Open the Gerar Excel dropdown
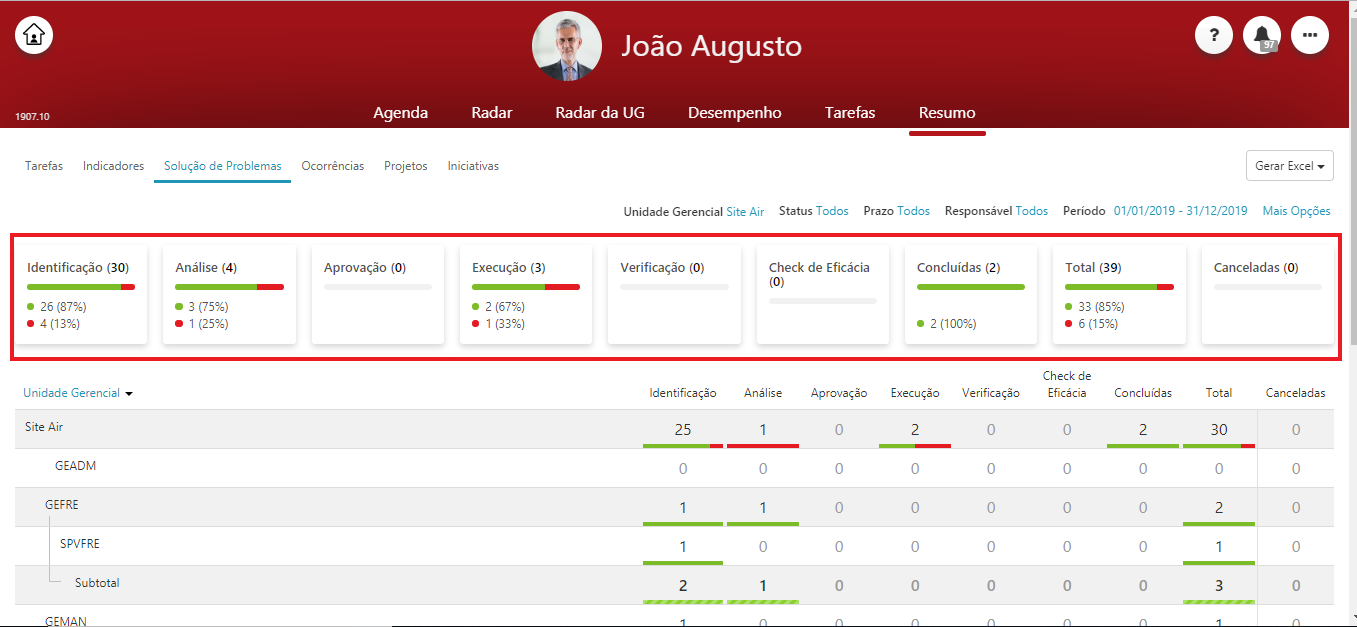Viewport: 1357px width, 627px height. tap(1290, 166)
